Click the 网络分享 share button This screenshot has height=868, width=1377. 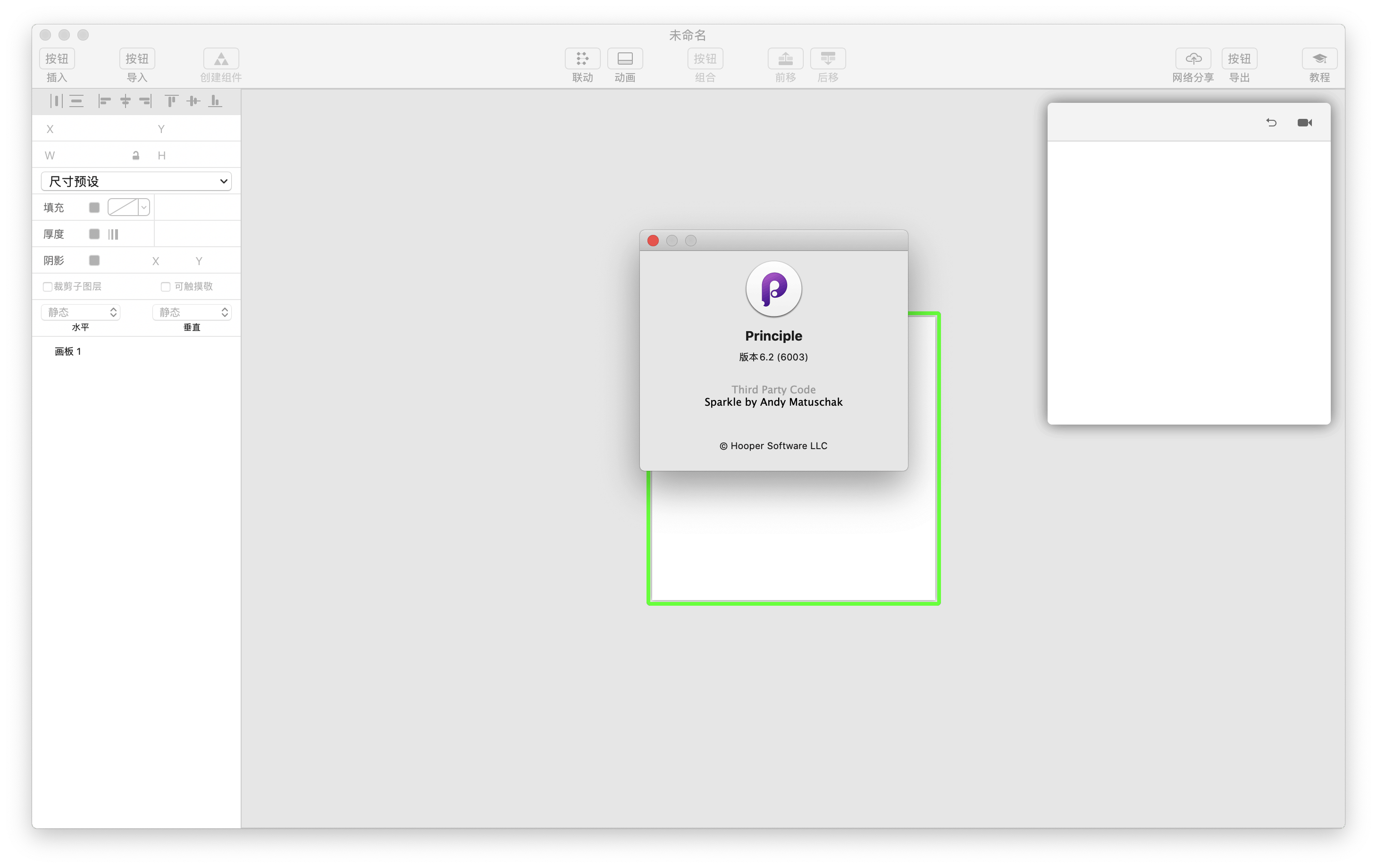point(1193,59)
